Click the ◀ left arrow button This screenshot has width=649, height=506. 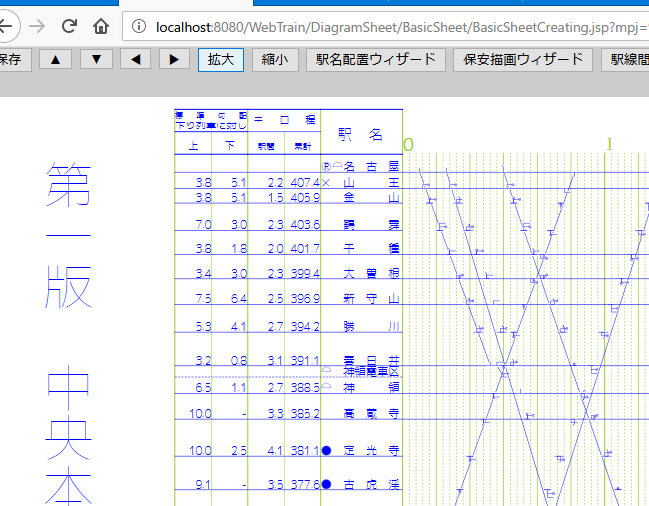coord(135,60)
